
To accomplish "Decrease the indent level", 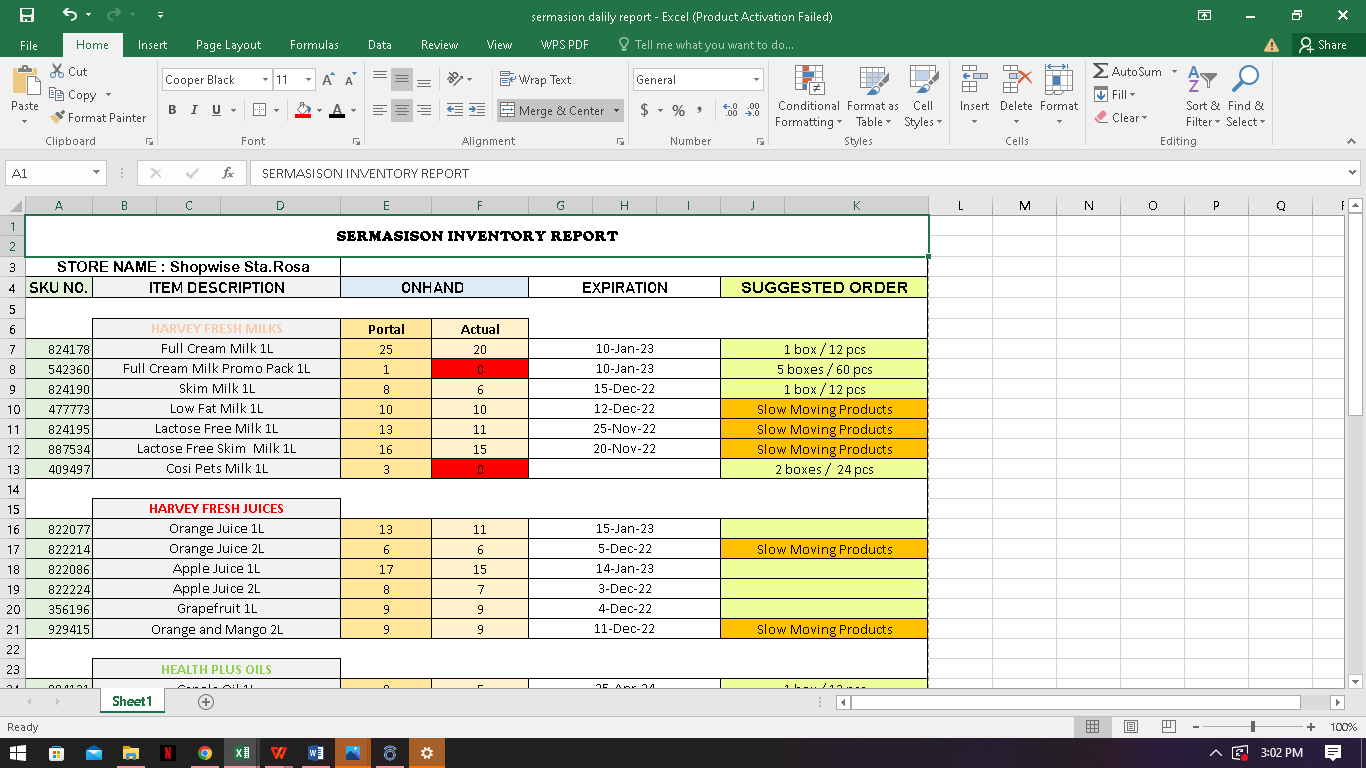I will 455,110.
